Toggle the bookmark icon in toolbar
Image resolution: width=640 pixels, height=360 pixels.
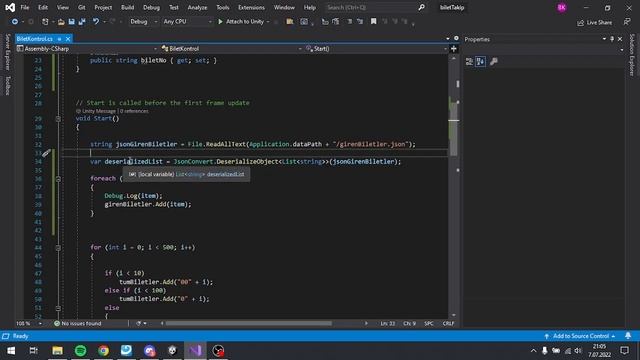[x=373, y=22]
